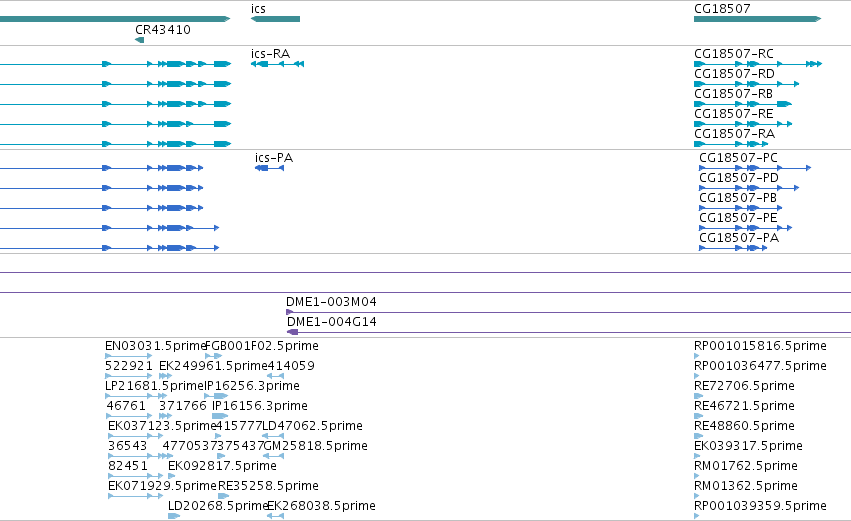Select EST RE35258.5prime
Viewport: 851px width, 521px height.
tap(224, 496)
